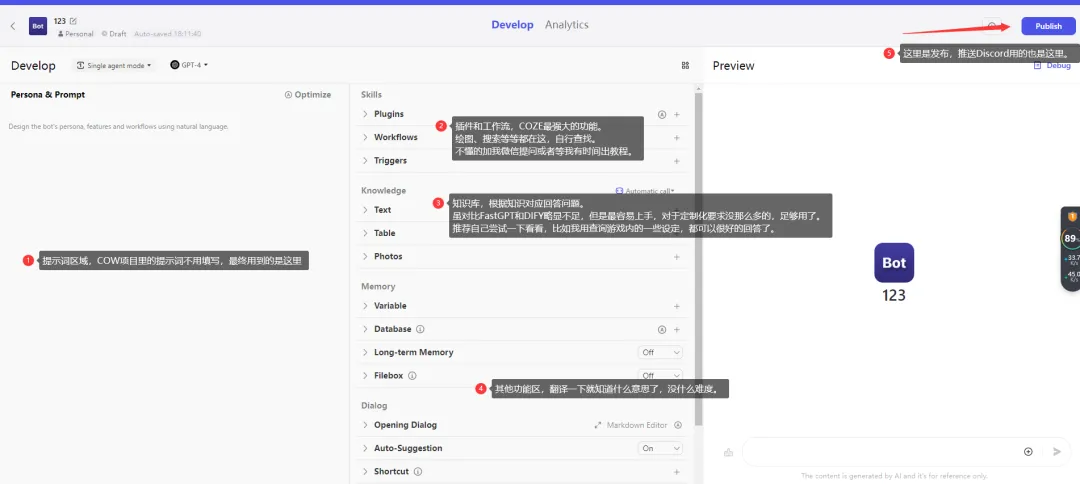Click the send message arrow icon
1080x484 pixels.
click(1057, 452)
